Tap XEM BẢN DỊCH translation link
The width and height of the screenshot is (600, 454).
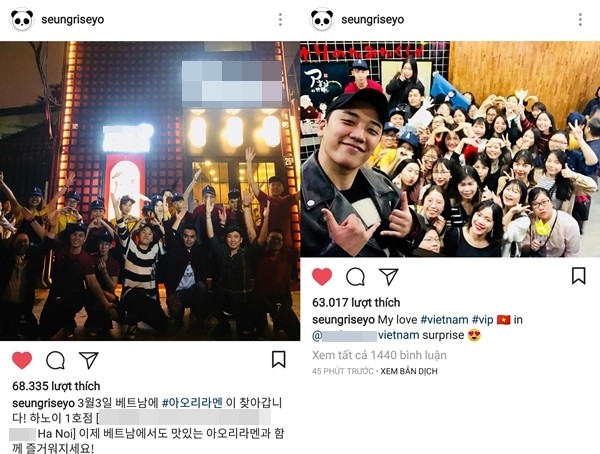409,371
